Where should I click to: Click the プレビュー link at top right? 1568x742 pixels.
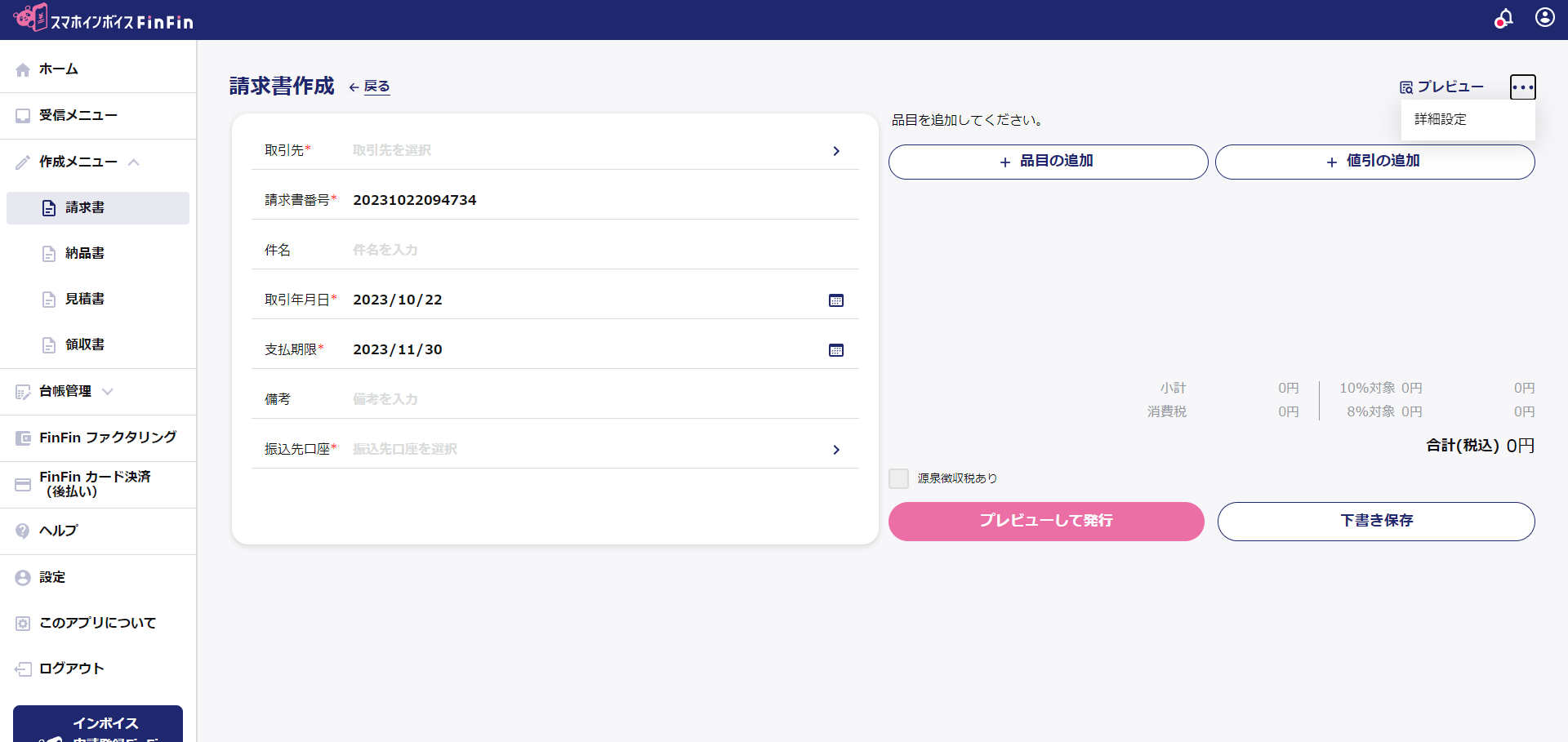[x=1441, y=87]
